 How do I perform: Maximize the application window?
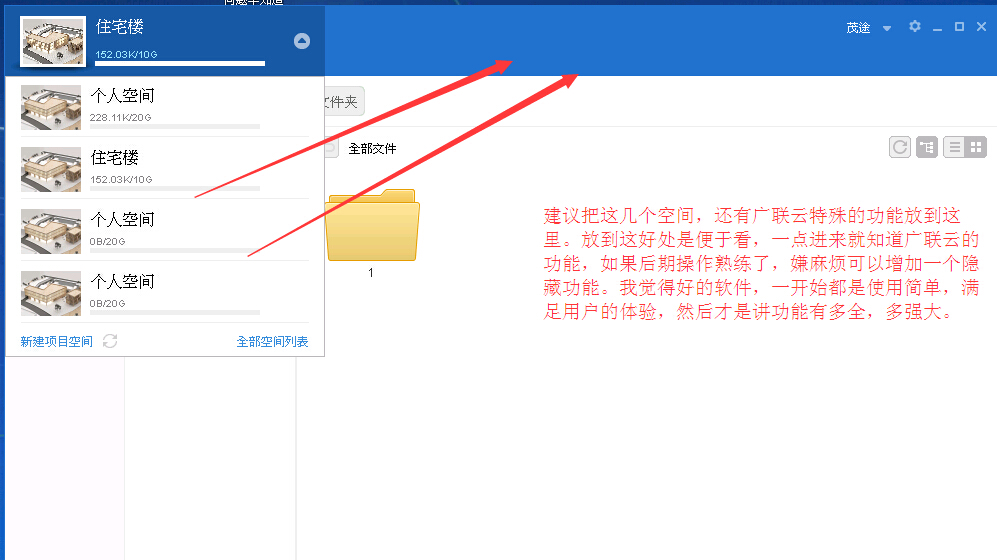click(x=960, y=27)
